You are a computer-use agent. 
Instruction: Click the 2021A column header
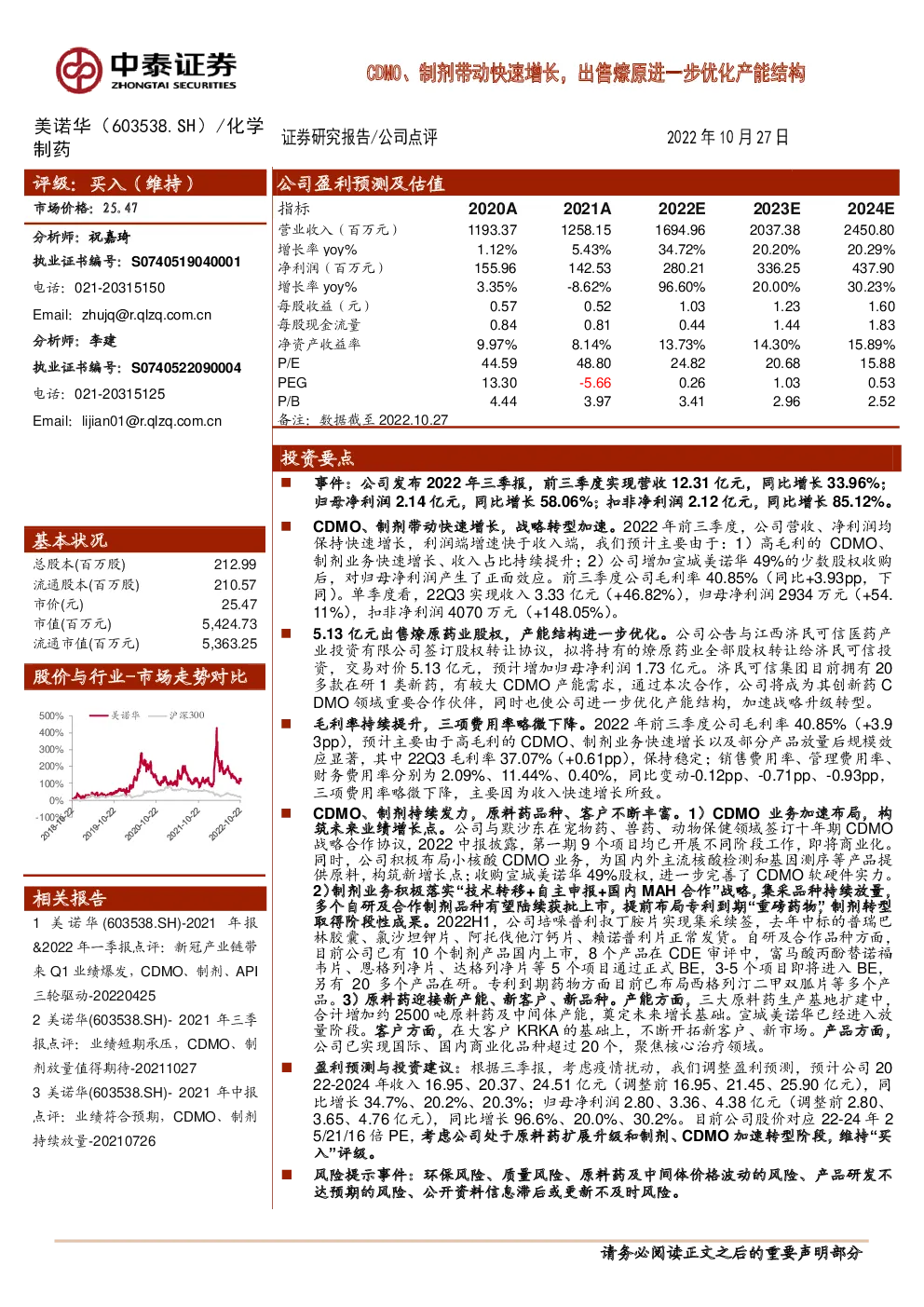587,209
